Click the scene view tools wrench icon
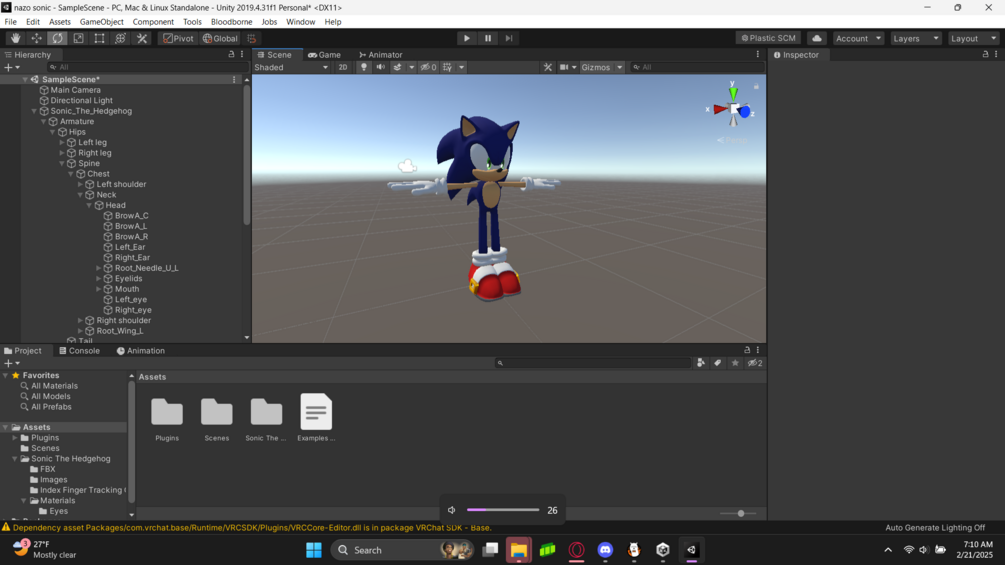This screenshot has height=565, width=1005. click(x=547, y=67)
